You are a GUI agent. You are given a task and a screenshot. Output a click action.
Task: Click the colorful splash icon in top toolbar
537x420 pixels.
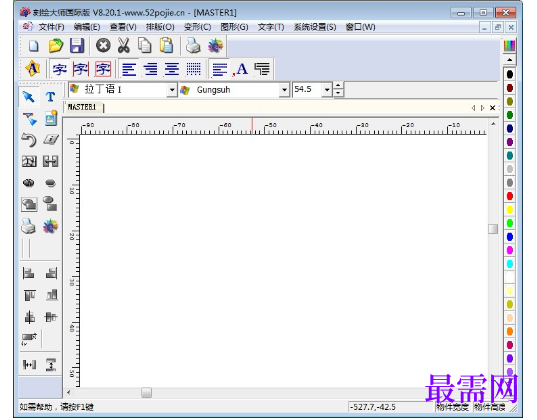(x=215, y=46)
